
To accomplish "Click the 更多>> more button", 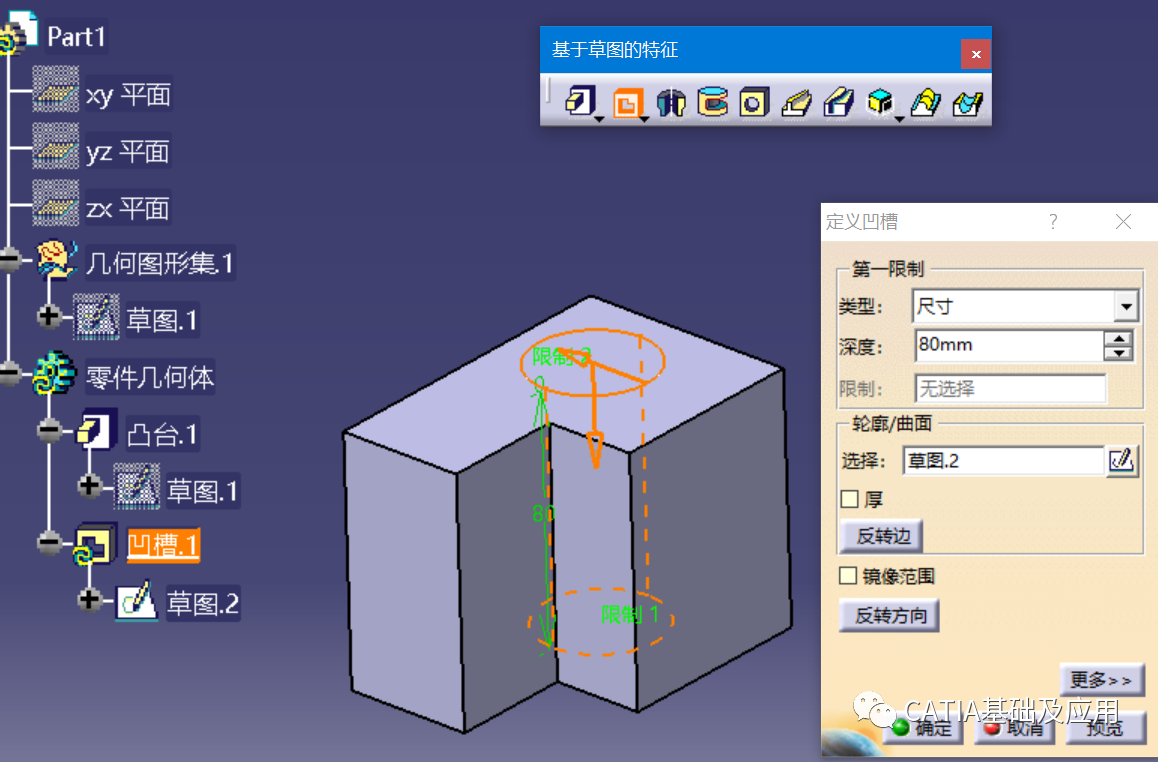I will (x=1101, y=680).
